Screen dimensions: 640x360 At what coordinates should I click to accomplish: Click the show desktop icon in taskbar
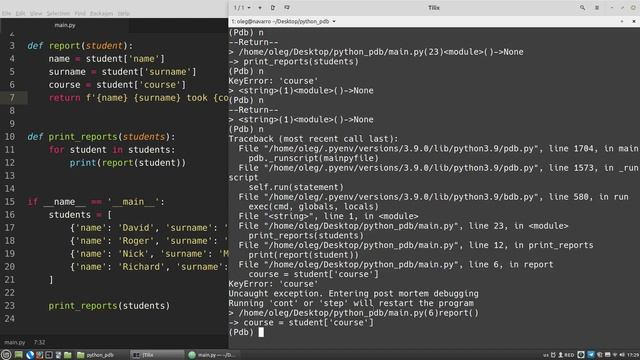click(18, 355)
